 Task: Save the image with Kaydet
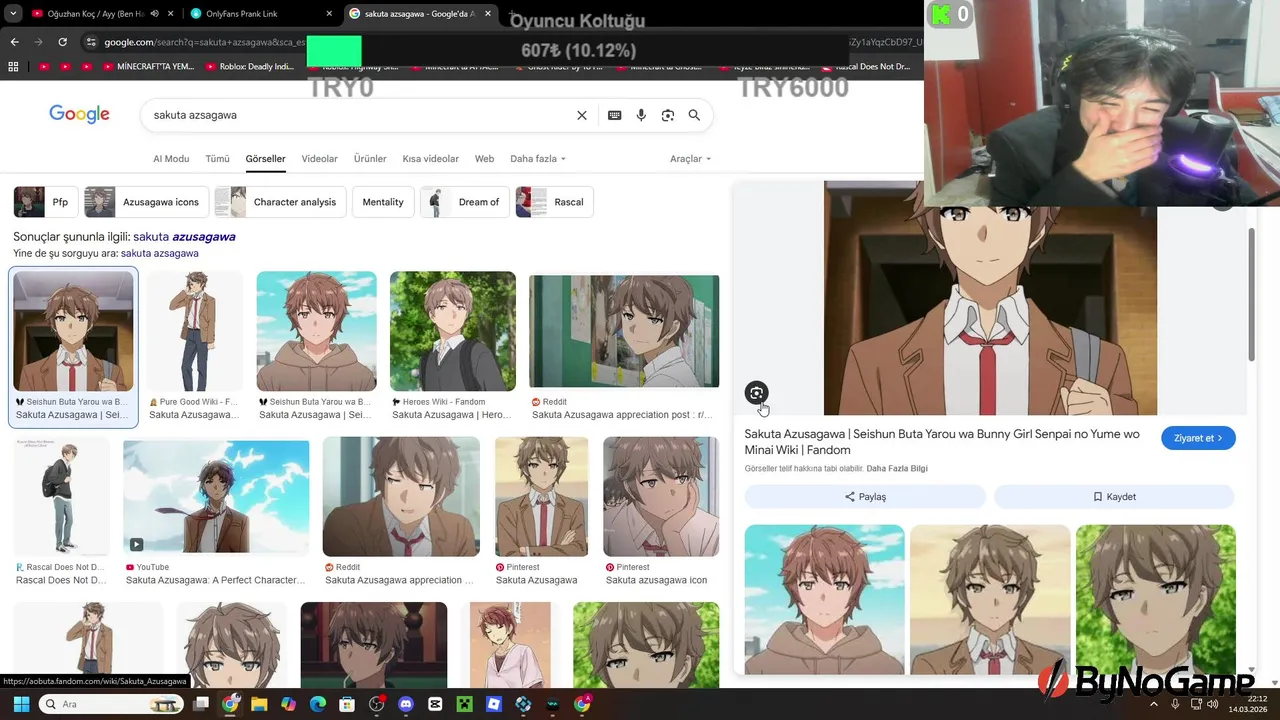pos(1114,497)
